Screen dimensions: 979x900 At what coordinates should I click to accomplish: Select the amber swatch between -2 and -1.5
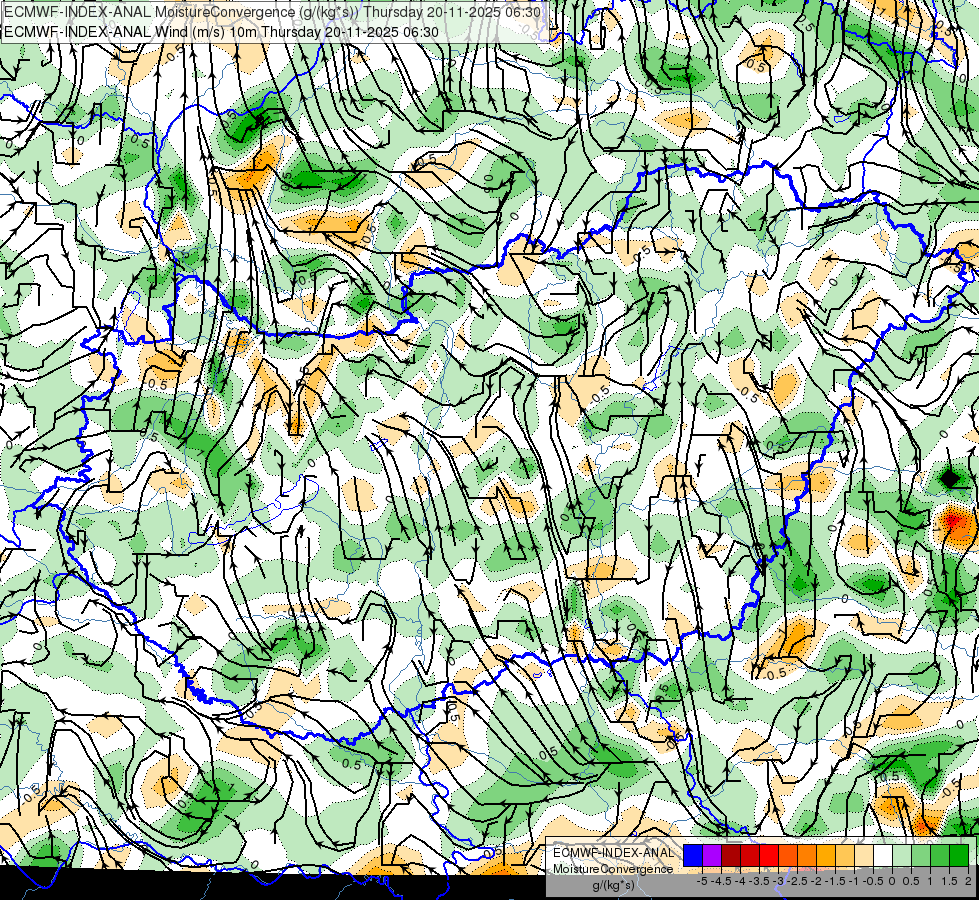pyautogui.click(x=826, y=856)
